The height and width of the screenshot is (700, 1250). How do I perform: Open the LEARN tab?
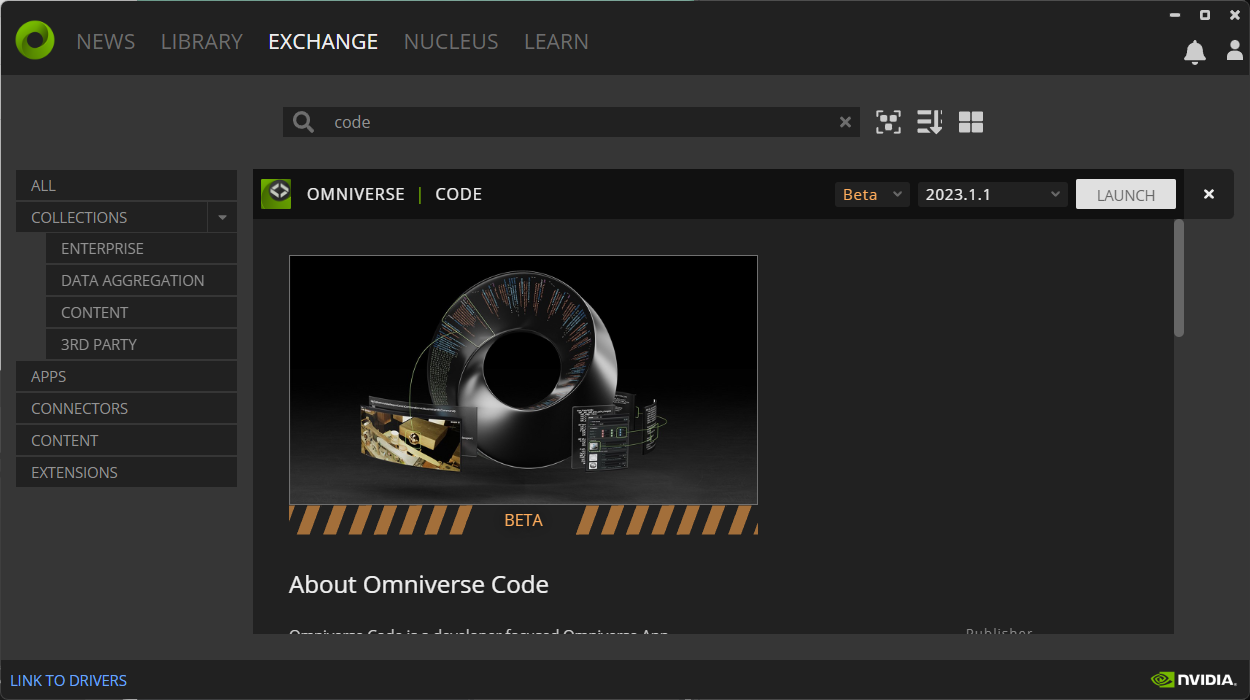click(556, 42)
